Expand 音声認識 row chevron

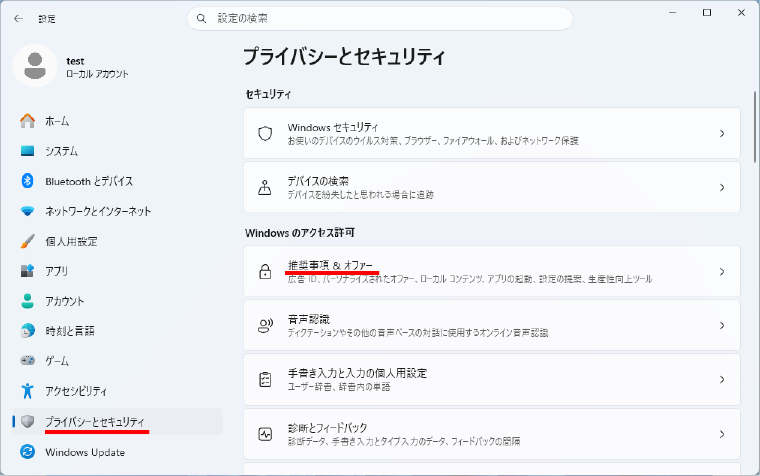point(722,325)
